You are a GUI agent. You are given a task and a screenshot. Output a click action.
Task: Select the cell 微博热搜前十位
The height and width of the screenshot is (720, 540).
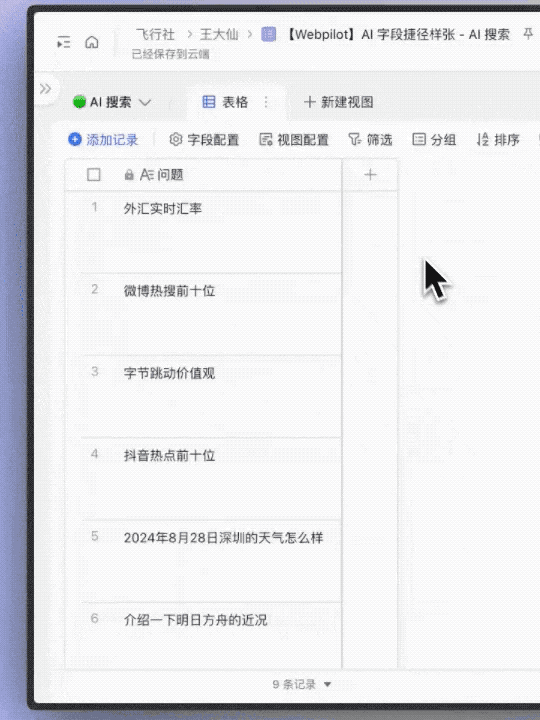(x=230, y=314)
